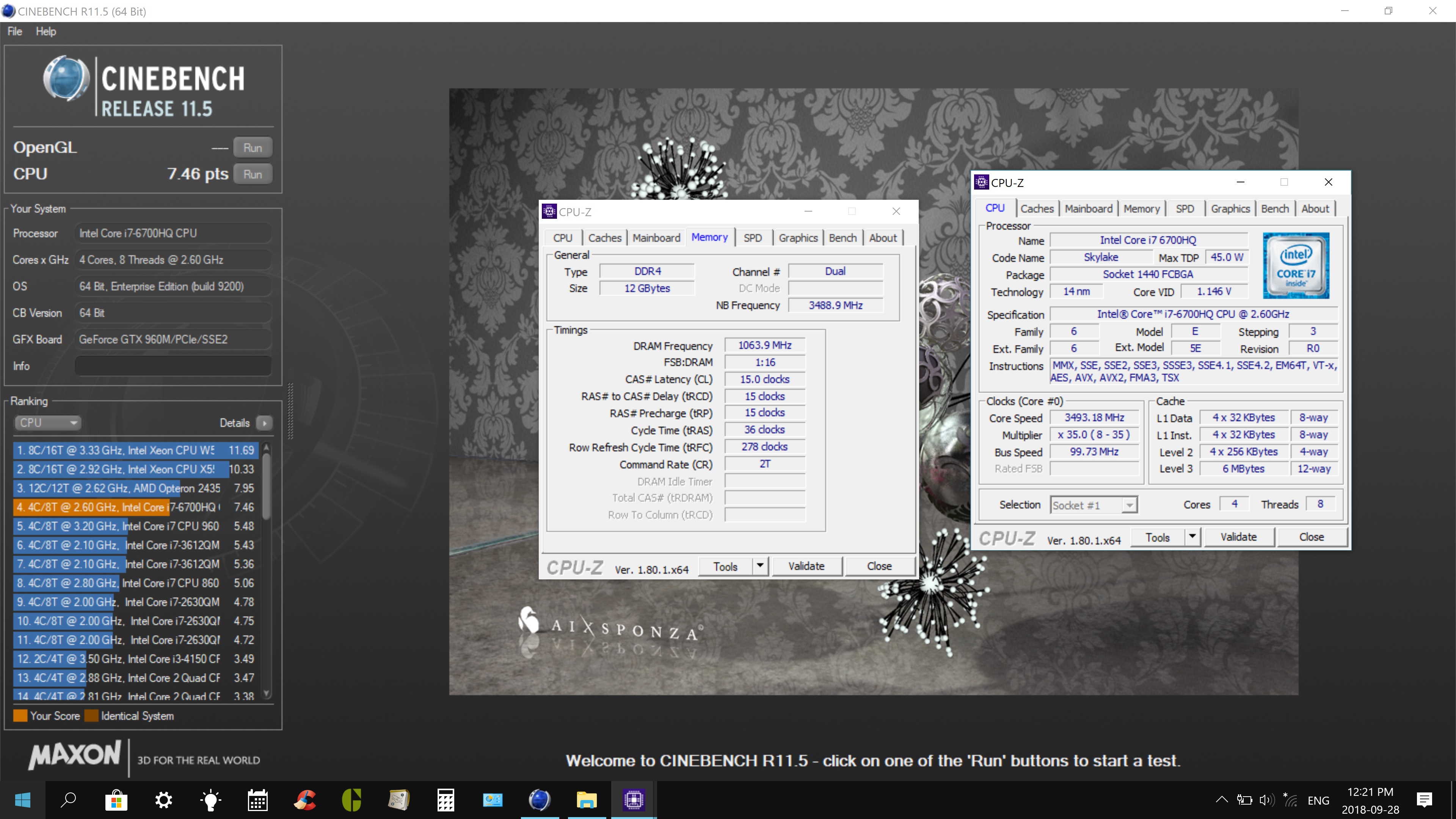Open Settings gear from taskbar
This screenshot has height=819, width=1456.
coord(163,800)
